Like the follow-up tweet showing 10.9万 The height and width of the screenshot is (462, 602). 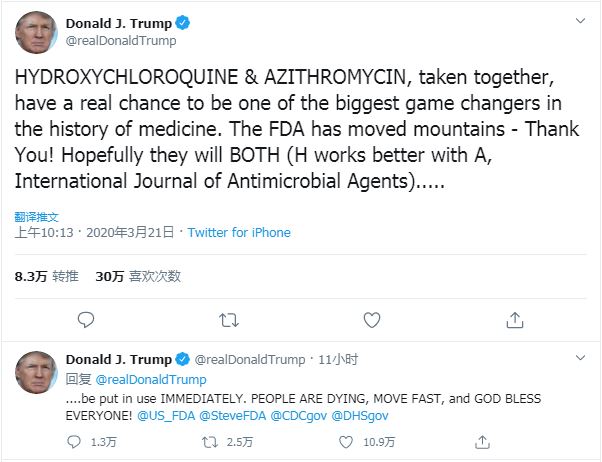[345, 441]
